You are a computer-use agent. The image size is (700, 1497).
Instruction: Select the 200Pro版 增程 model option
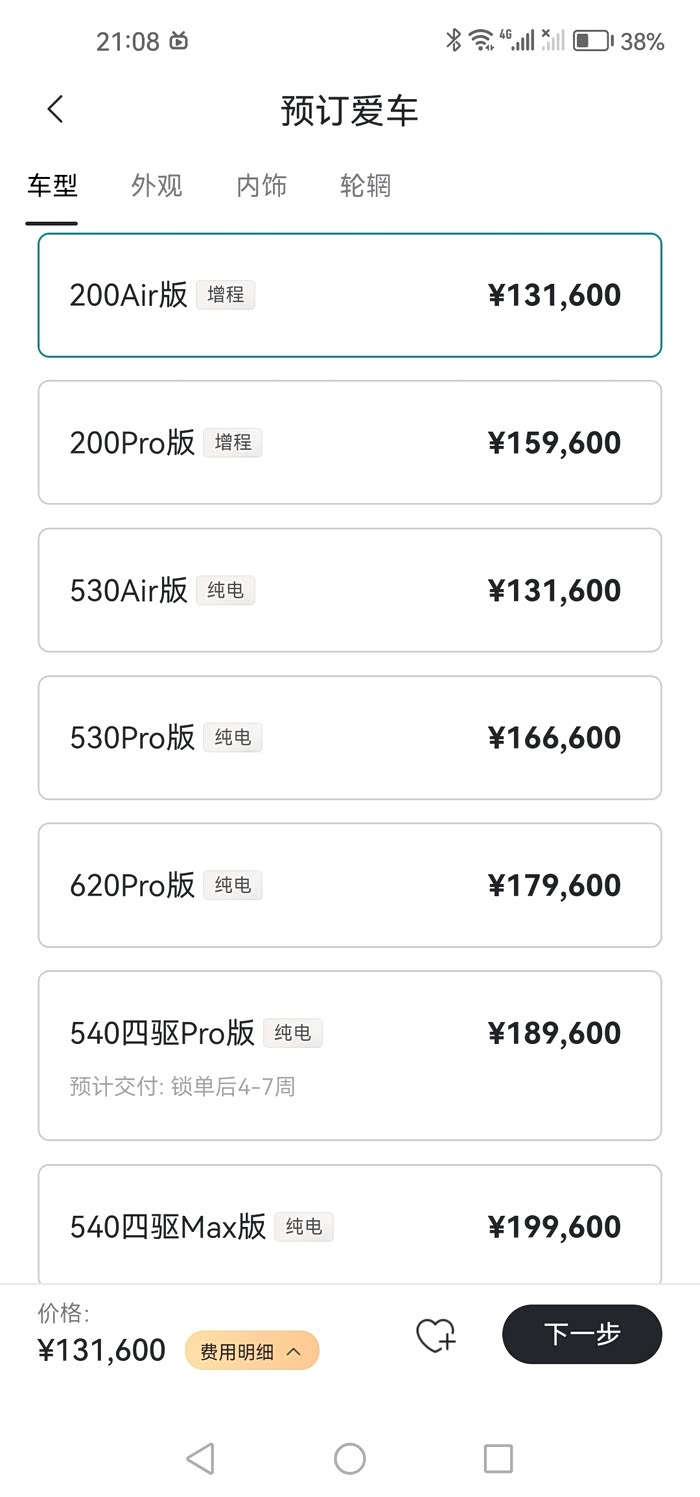tap(350, 442)
